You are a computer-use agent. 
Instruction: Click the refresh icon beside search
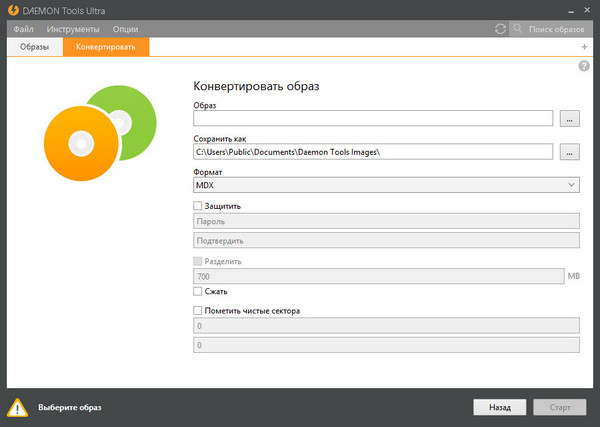click(500, 29)
